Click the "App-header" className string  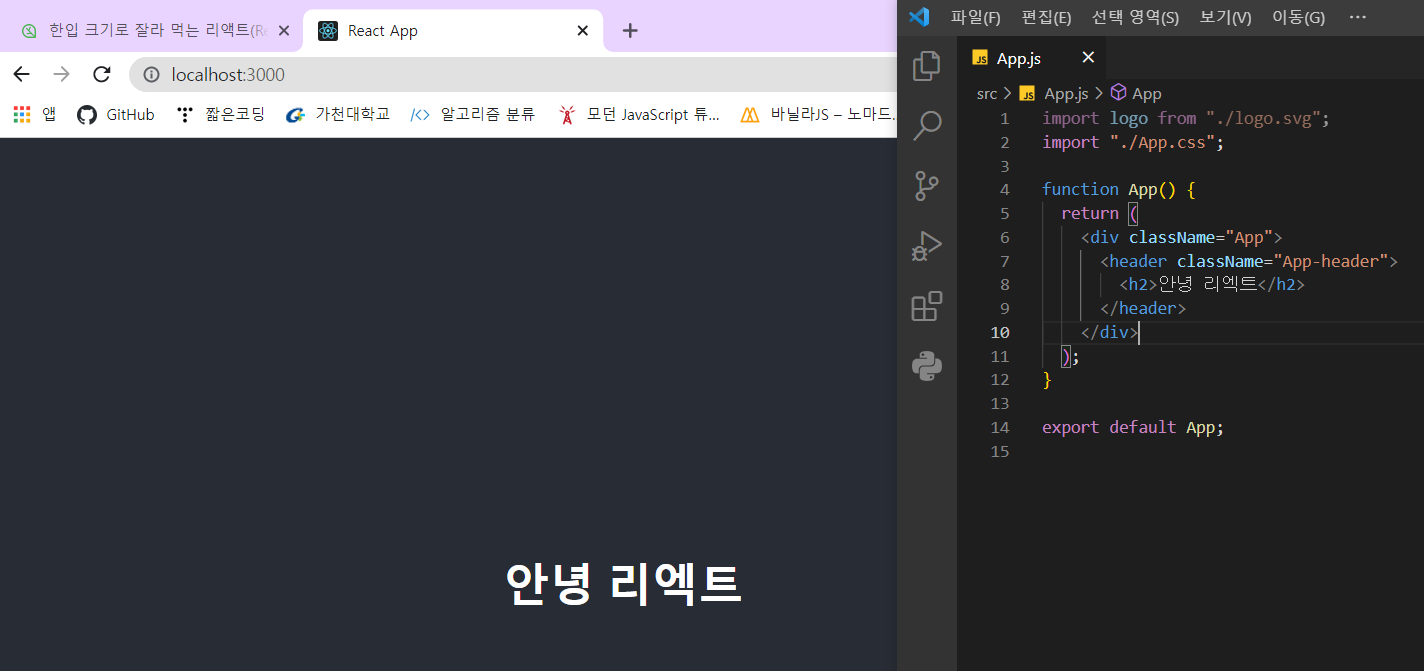[1329, 261]
